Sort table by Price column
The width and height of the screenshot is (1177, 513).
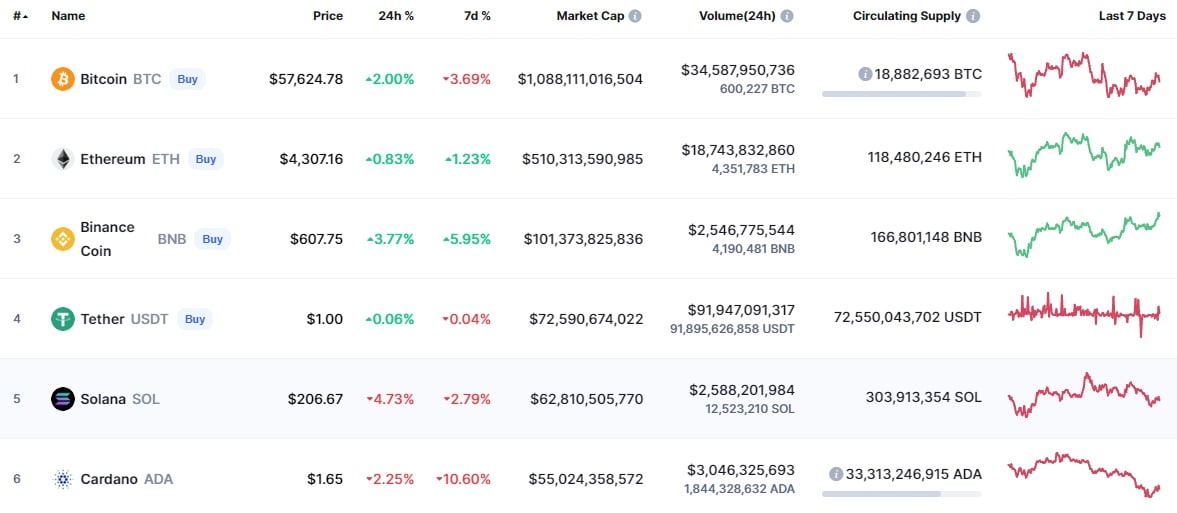click(328, 16)
